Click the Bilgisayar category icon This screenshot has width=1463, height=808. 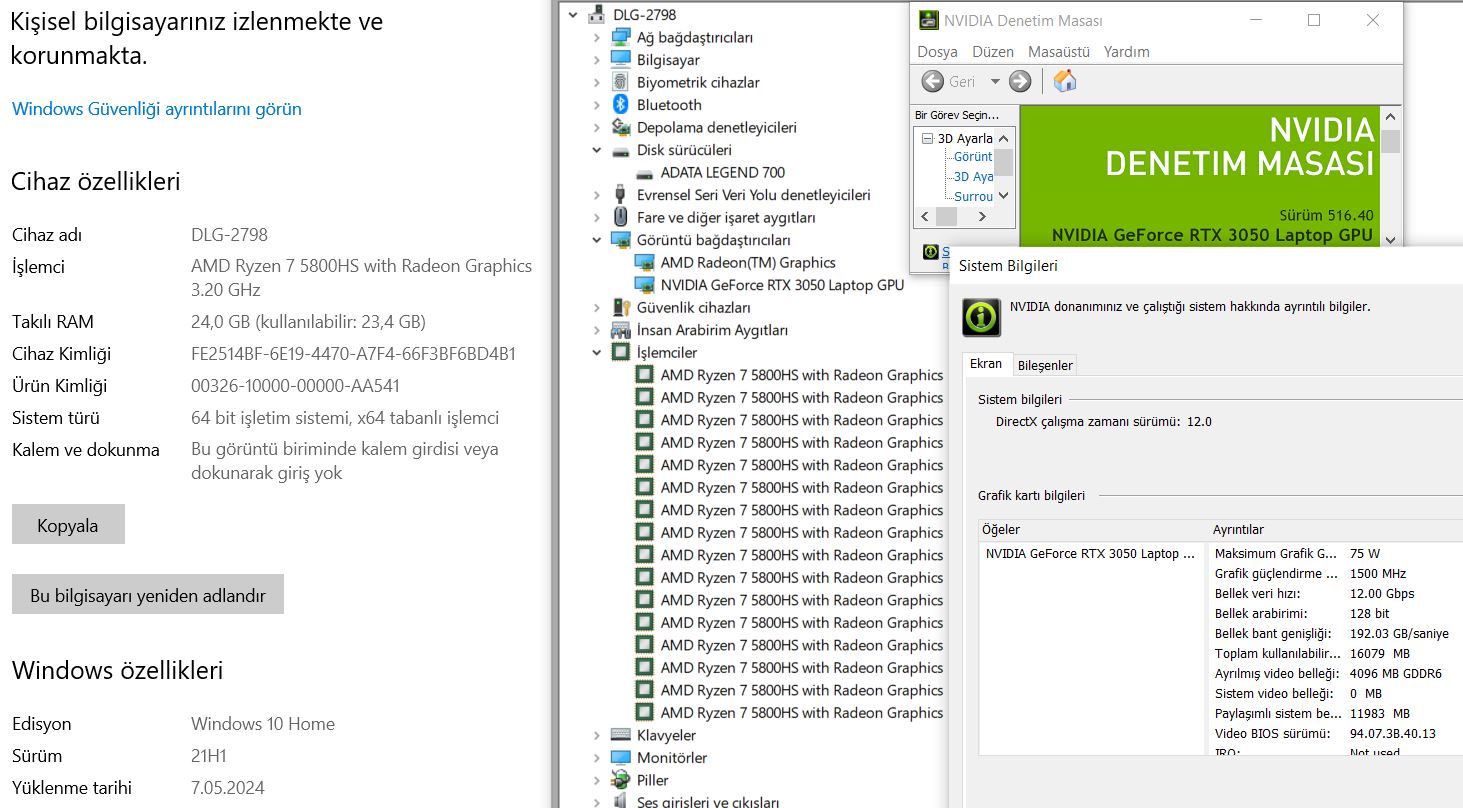click(621, 60)
